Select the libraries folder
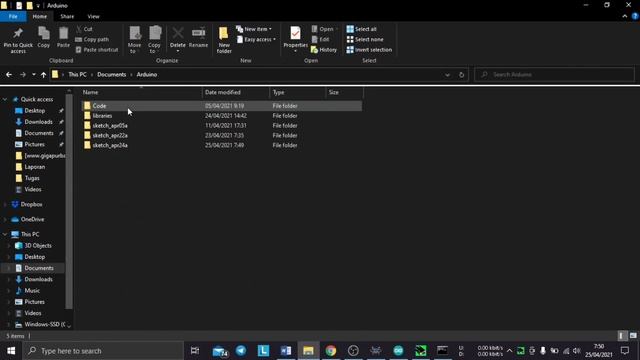The image size is (640, 360). click(x=222, y=116)
